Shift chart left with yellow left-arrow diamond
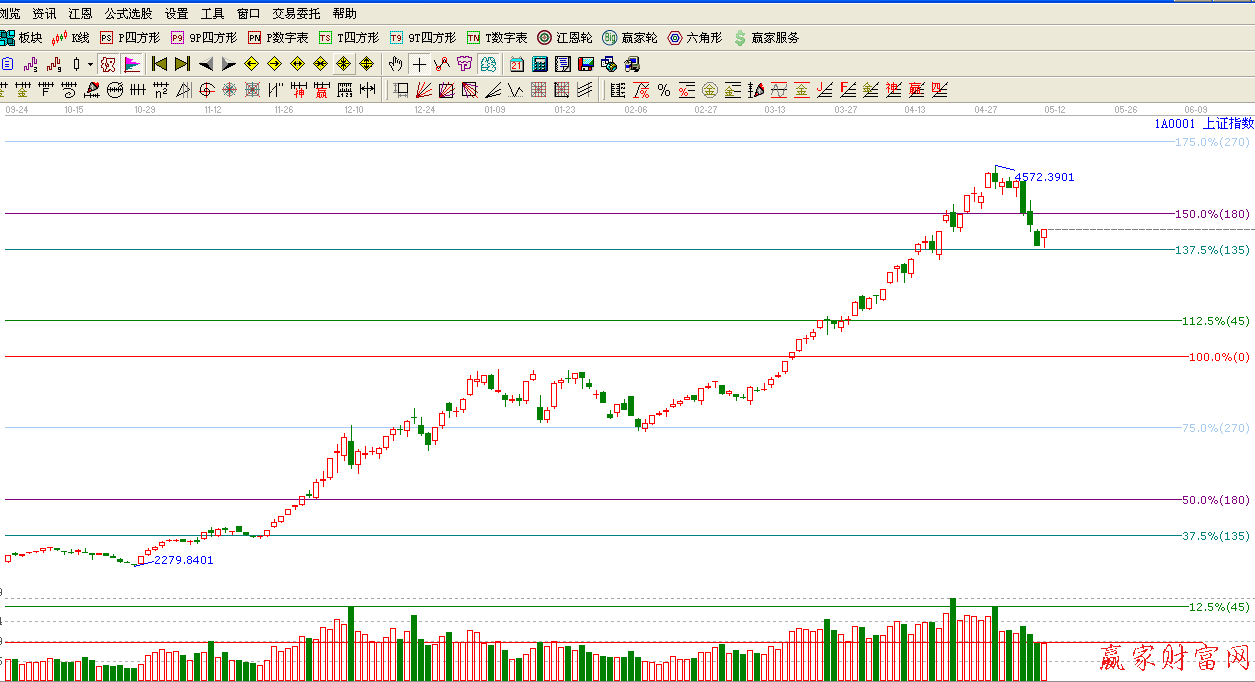The height and width of the screenshot is (682, 1255). coord(252,64)
